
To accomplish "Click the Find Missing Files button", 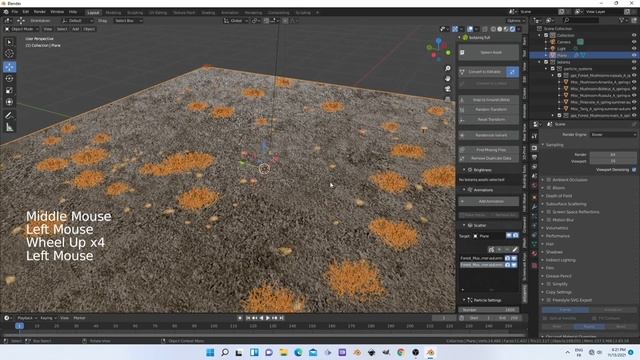I will [x=489, y=150].
